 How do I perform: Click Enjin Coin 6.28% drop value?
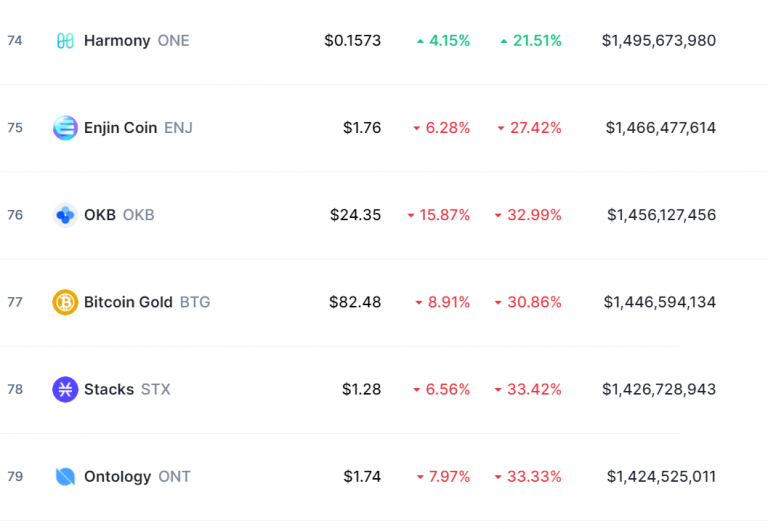(449, 128)
